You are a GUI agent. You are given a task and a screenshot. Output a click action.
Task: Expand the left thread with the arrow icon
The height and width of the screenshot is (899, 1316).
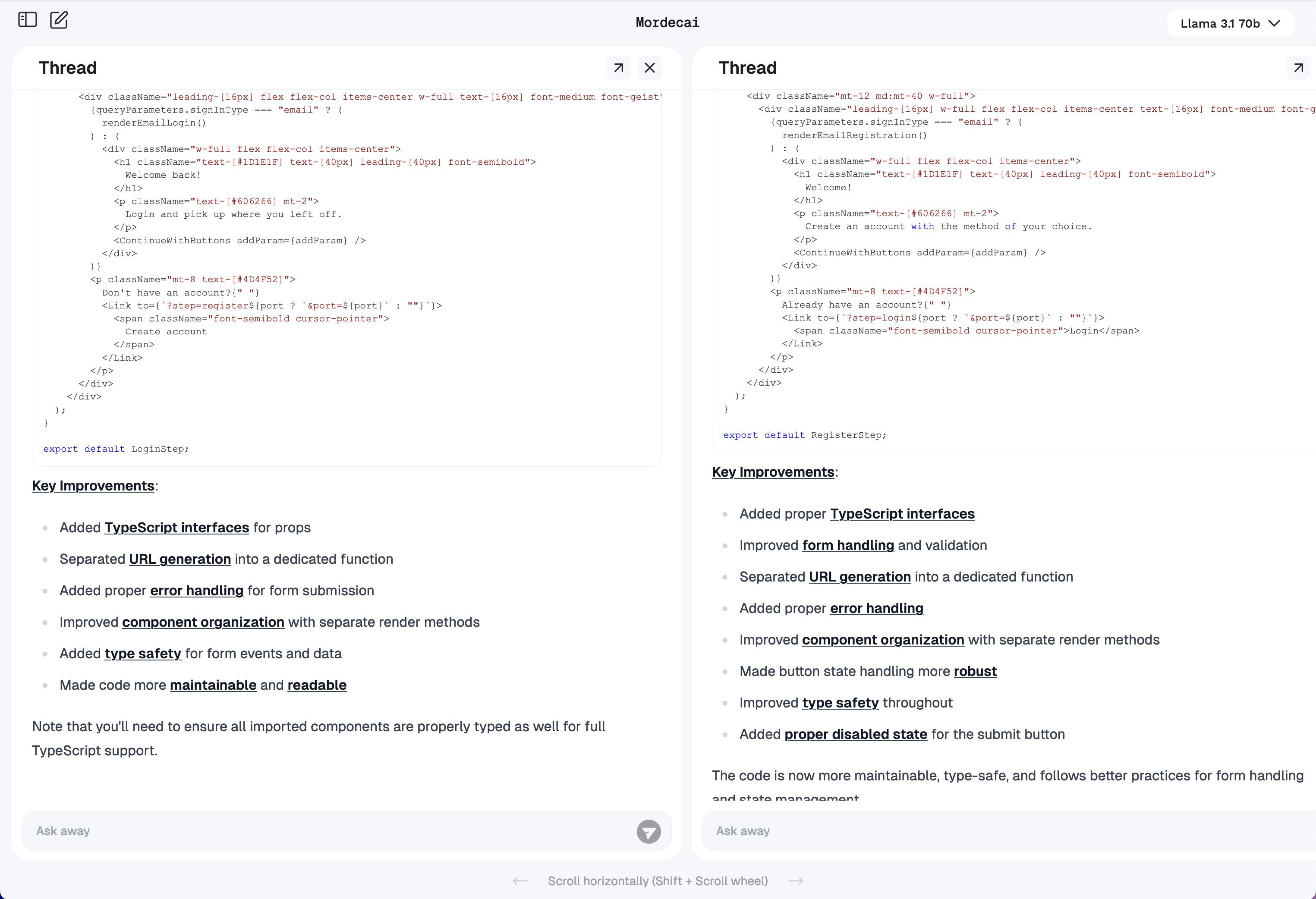point(618,68)
